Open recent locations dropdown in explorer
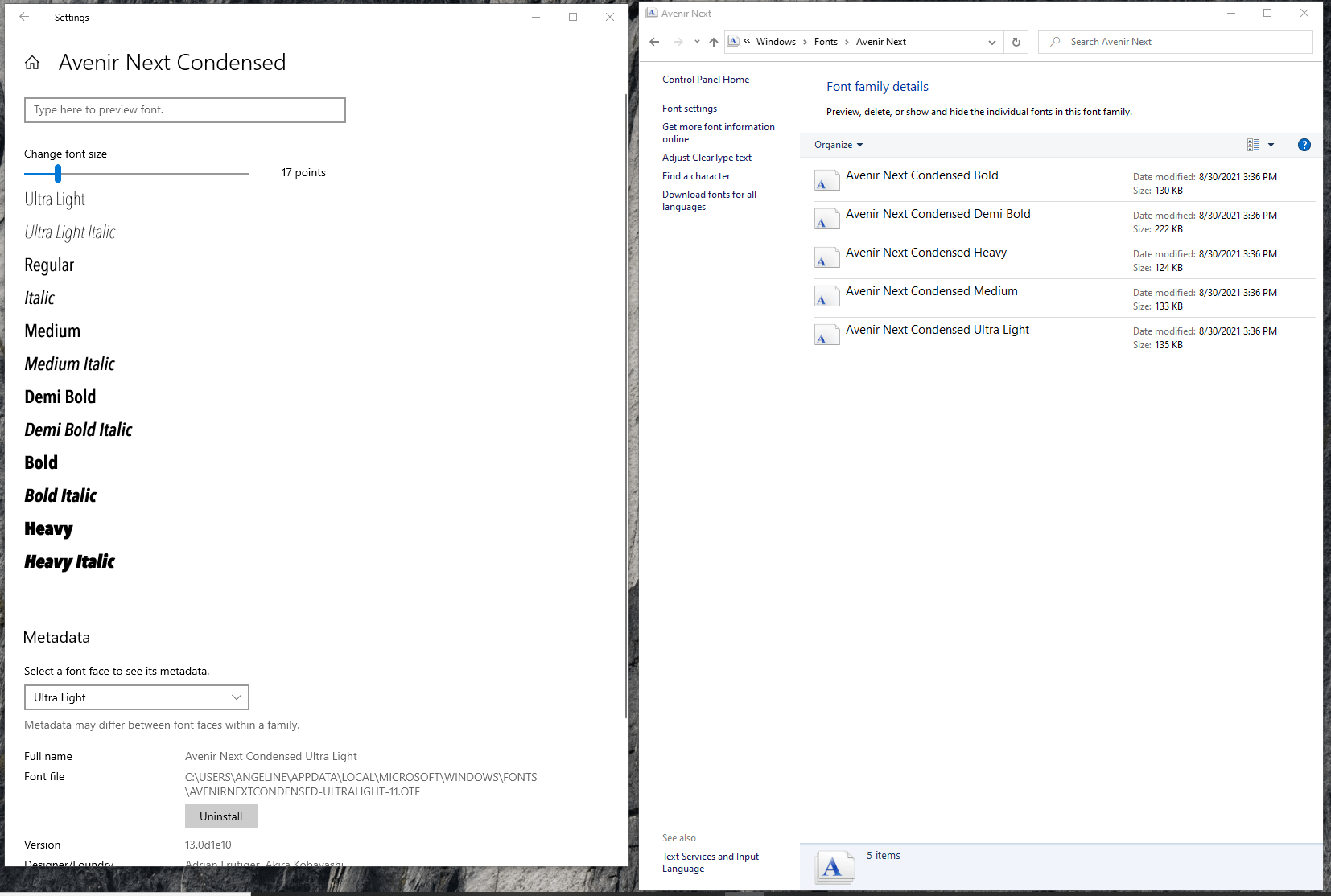Viewport: 1331px width, 896px height. 697,42
